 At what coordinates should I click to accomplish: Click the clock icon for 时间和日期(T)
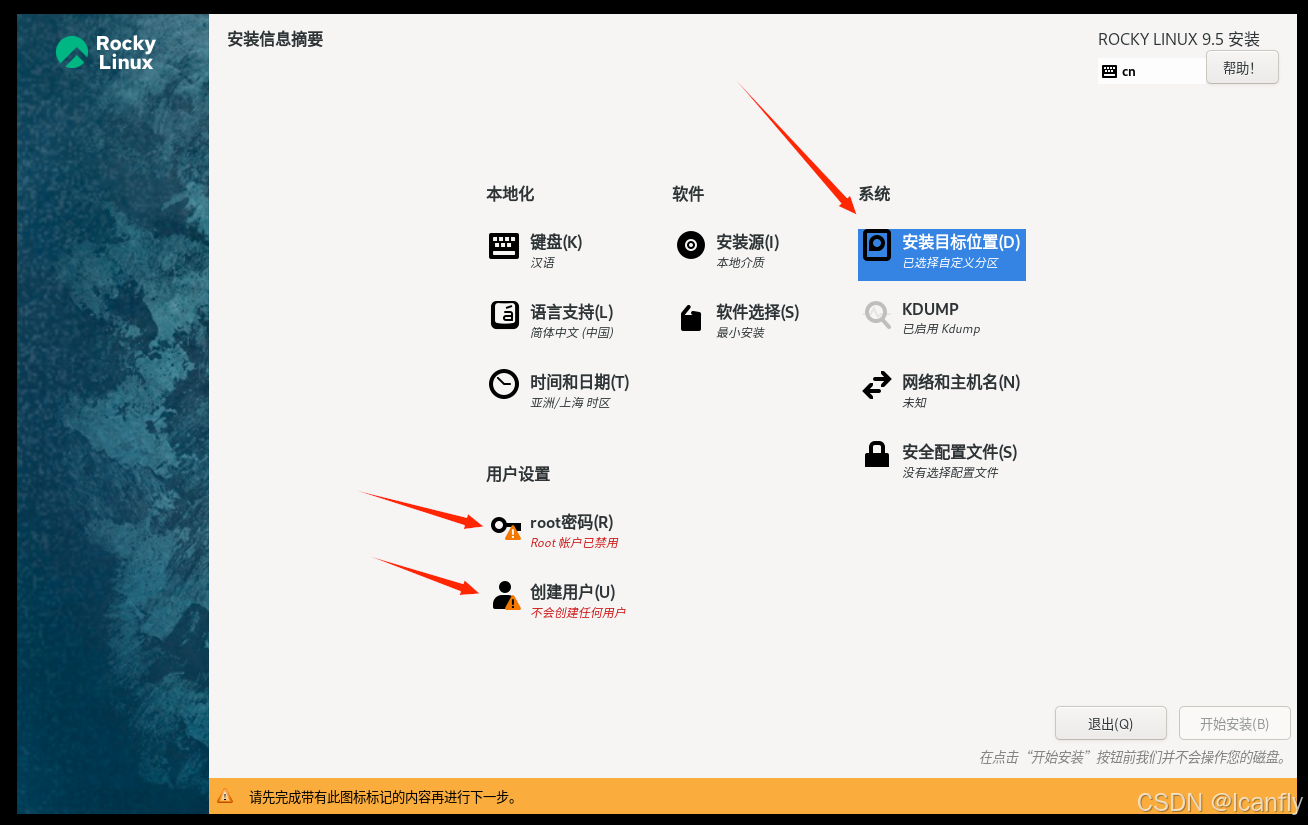[x=503, y=384]
